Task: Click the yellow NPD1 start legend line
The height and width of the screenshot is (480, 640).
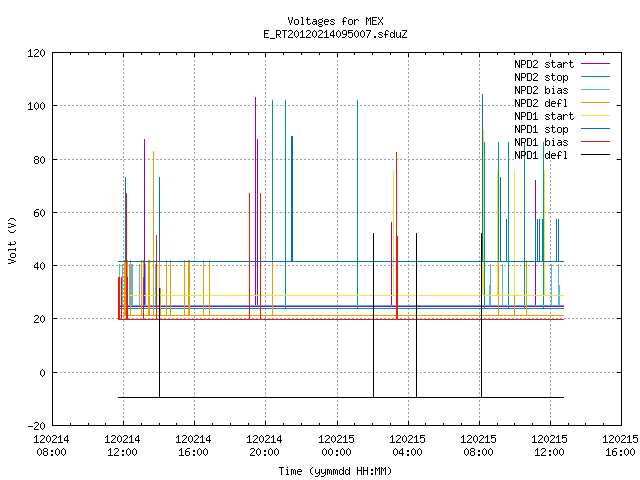Action: pos(595,116)
